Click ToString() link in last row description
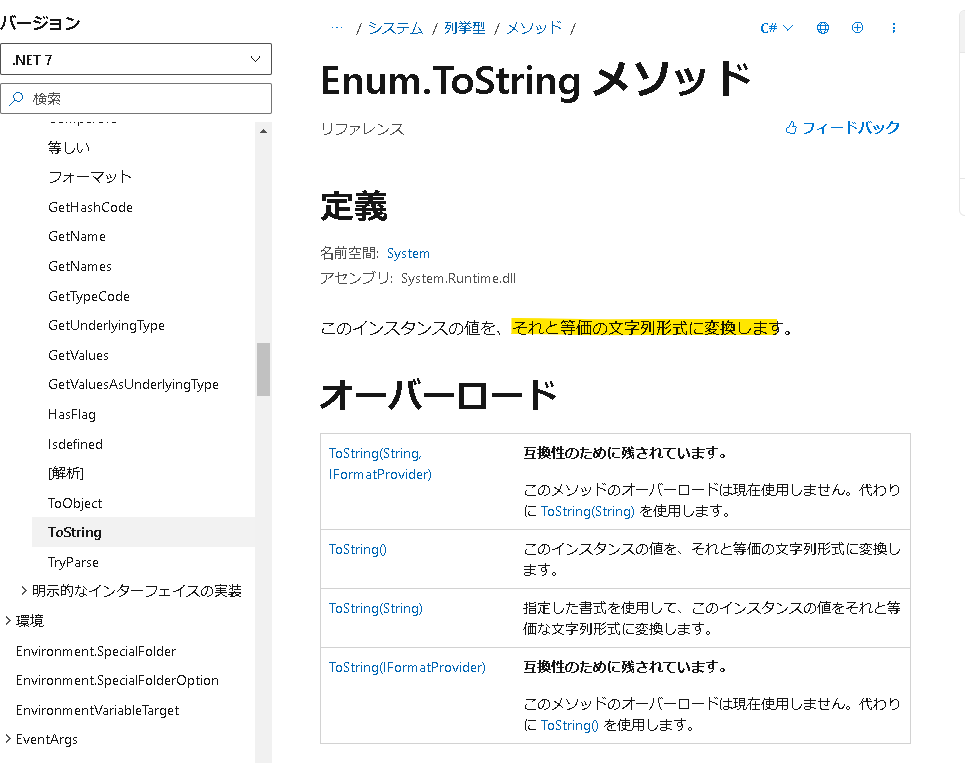Screen dimensions: 965x763 (x=569, y=725)
